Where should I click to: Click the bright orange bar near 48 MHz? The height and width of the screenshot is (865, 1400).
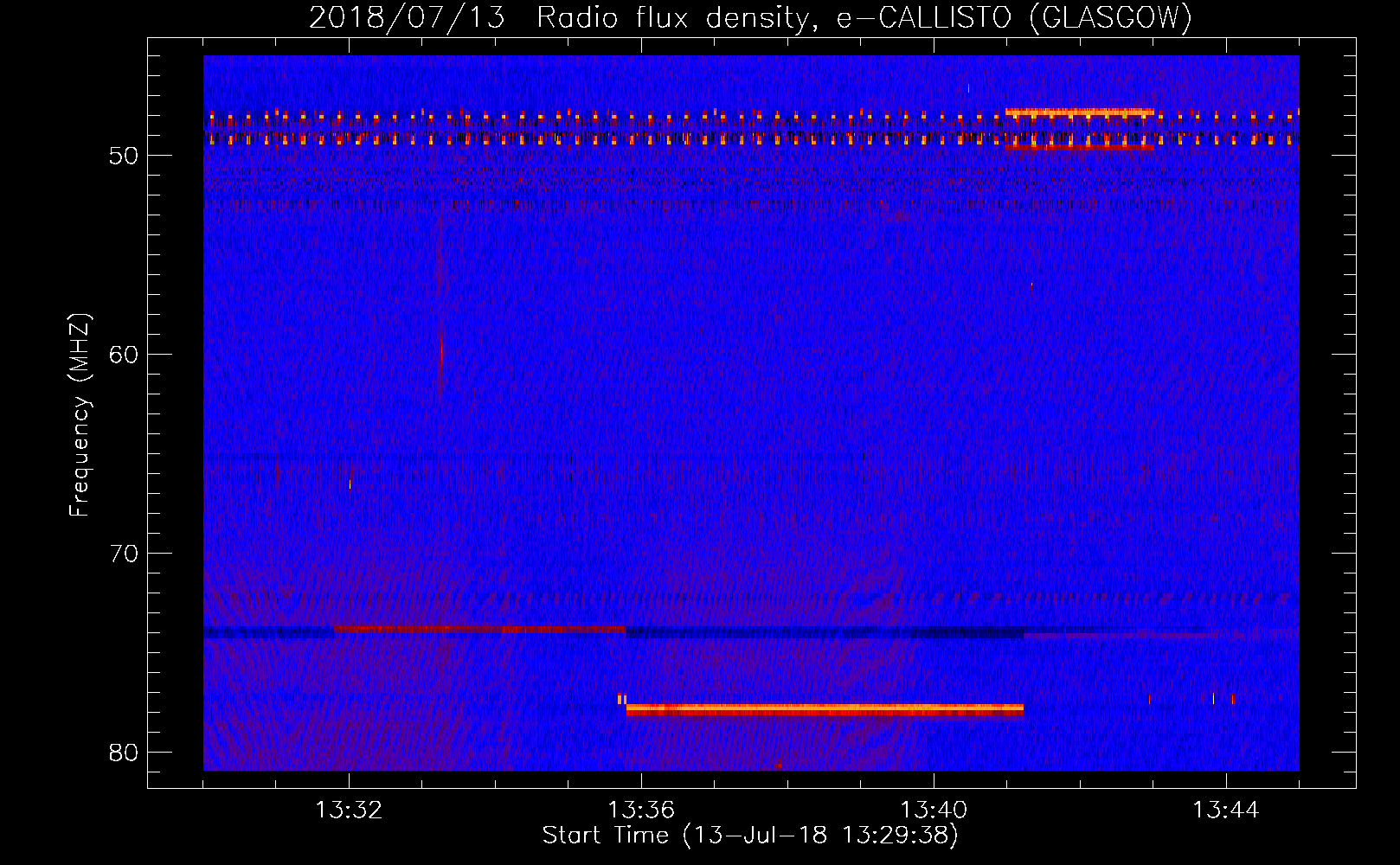[x=1079, y=112]
